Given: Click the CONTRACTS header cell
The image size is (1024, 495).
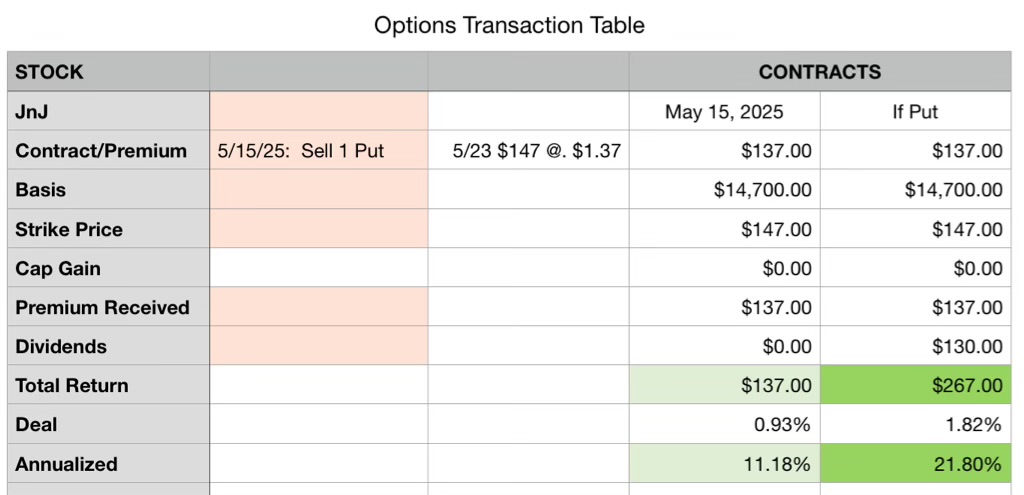Looking at the screenshot, I should click(820, 72).
